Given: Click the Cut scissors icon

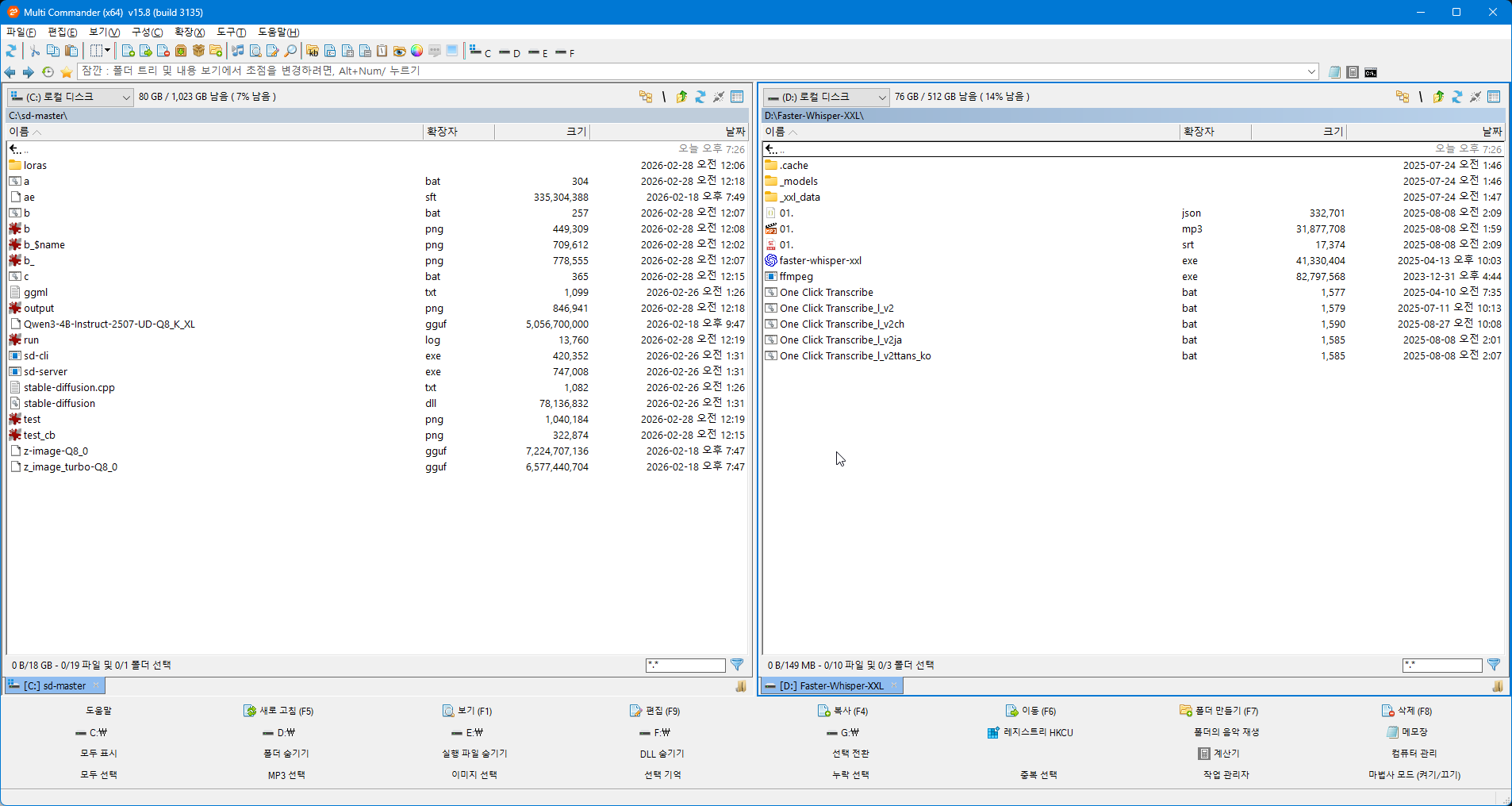Looking at the screenshot, I should (x=35, y=51).
